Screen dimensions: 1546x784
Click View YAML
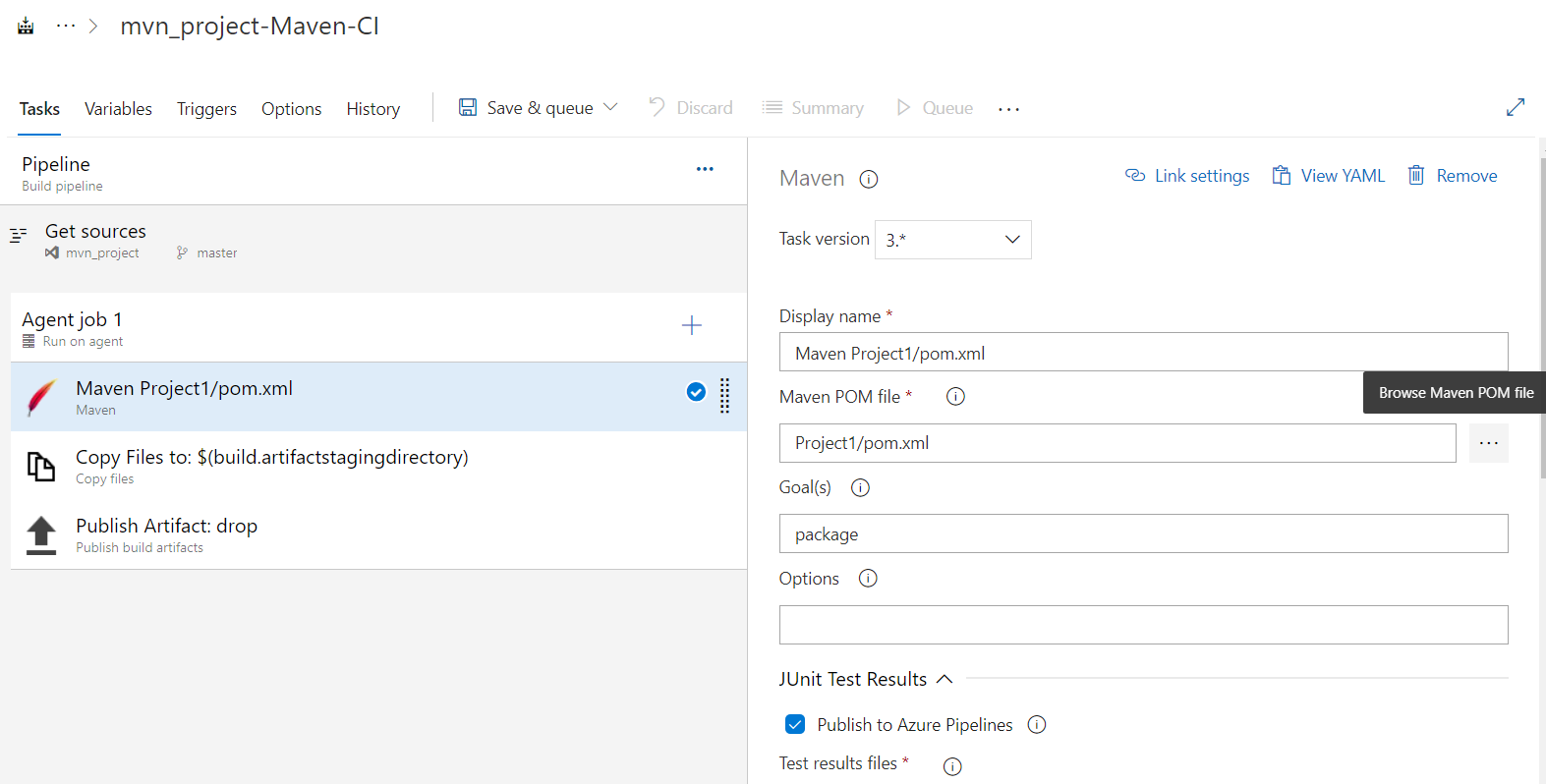(x=1328, y=176)
